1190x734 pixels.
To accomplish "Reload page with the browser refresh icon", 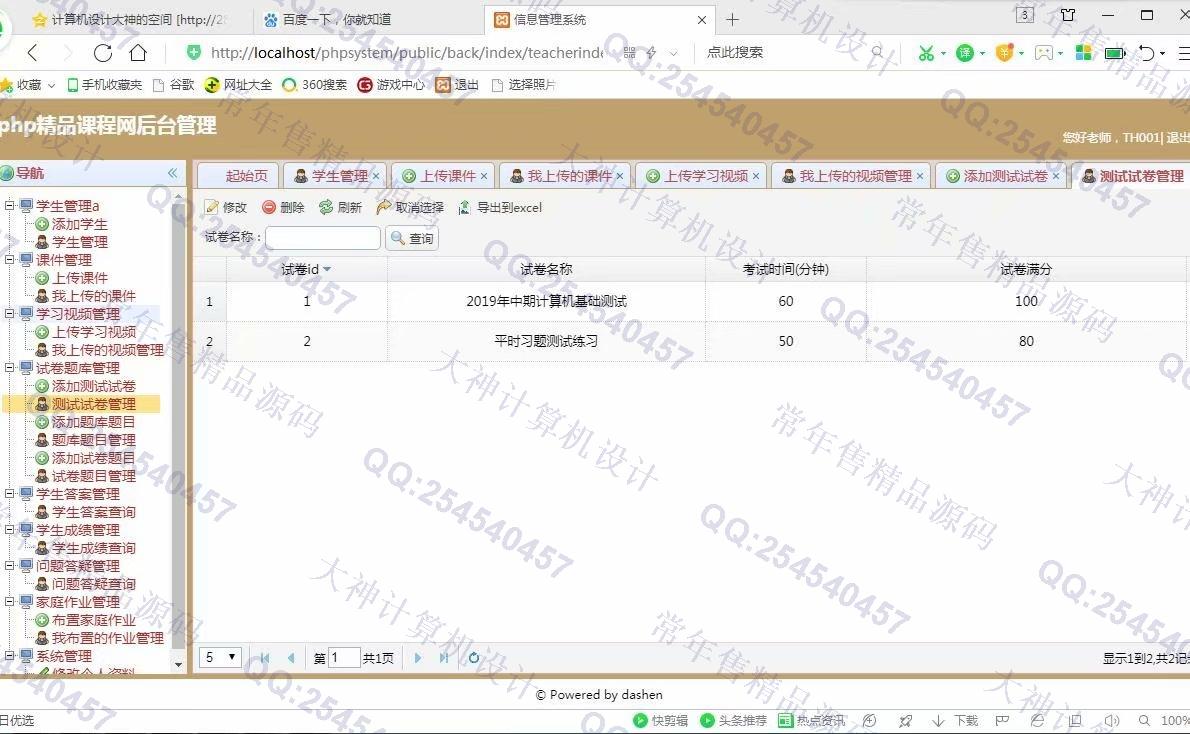I will tap(103, 52).
